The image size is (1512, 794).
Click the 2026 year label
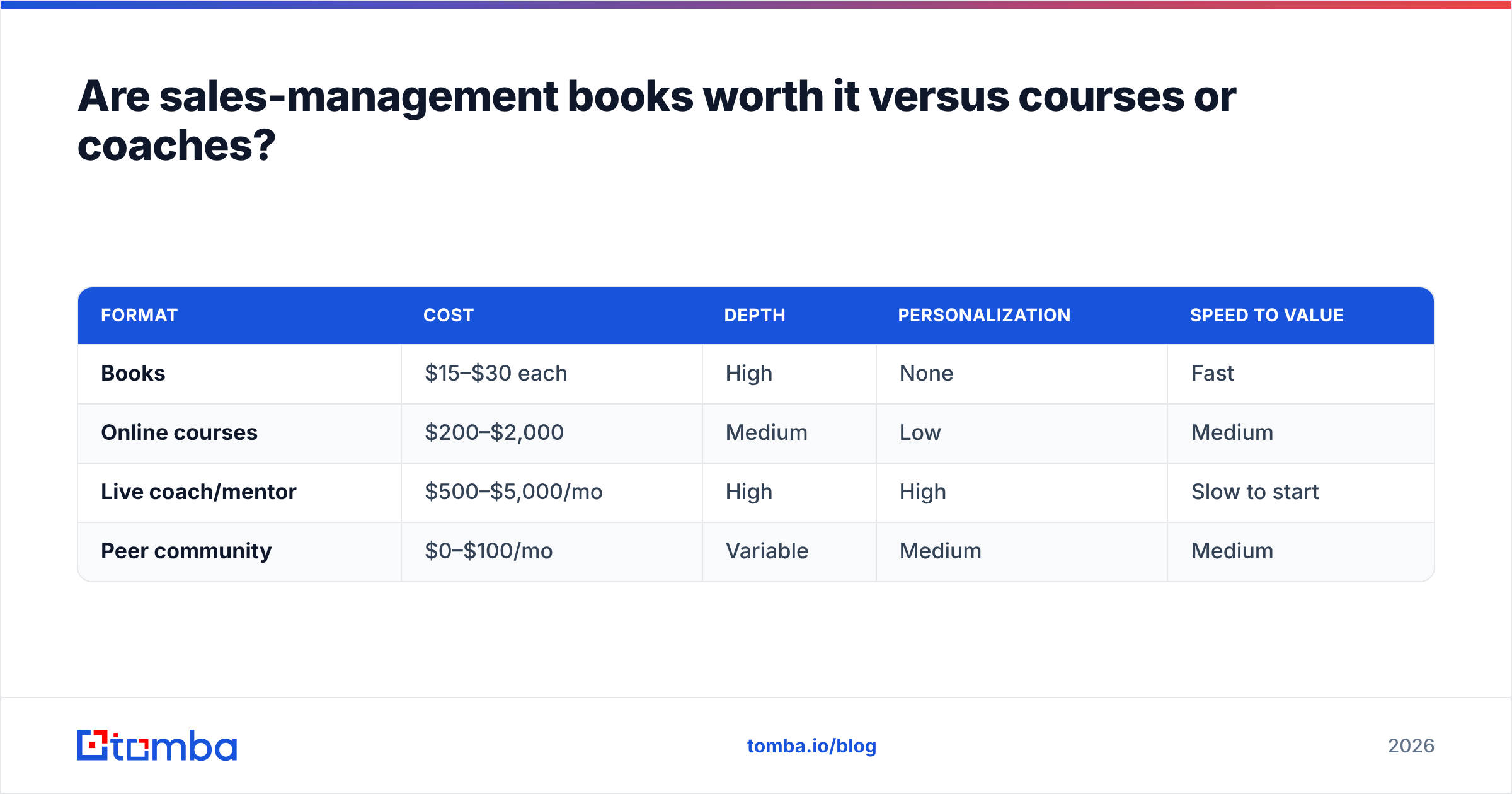coord(1411,746)
